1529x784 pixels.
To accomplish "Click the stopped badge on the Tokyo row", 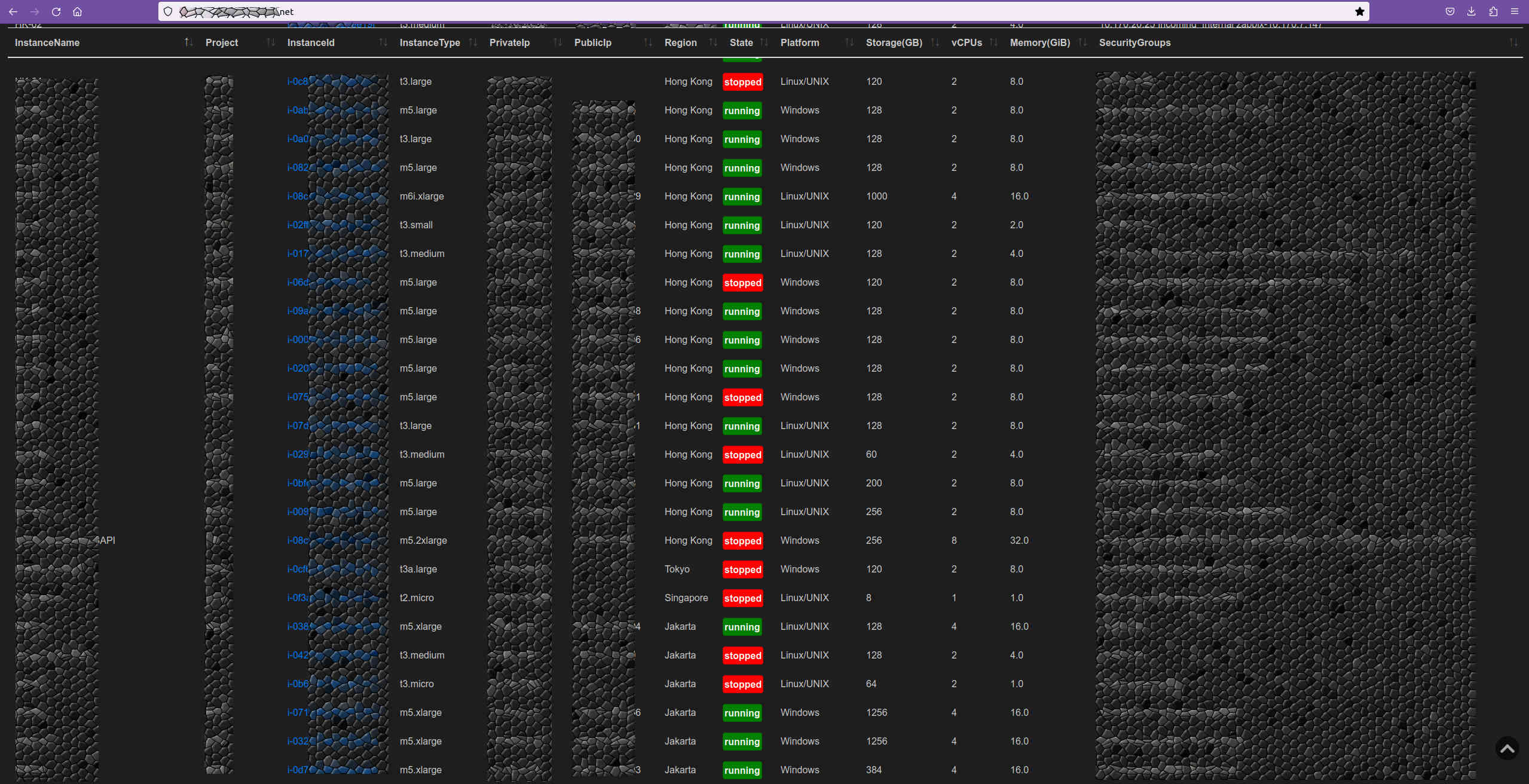I will tap(742, 569).
